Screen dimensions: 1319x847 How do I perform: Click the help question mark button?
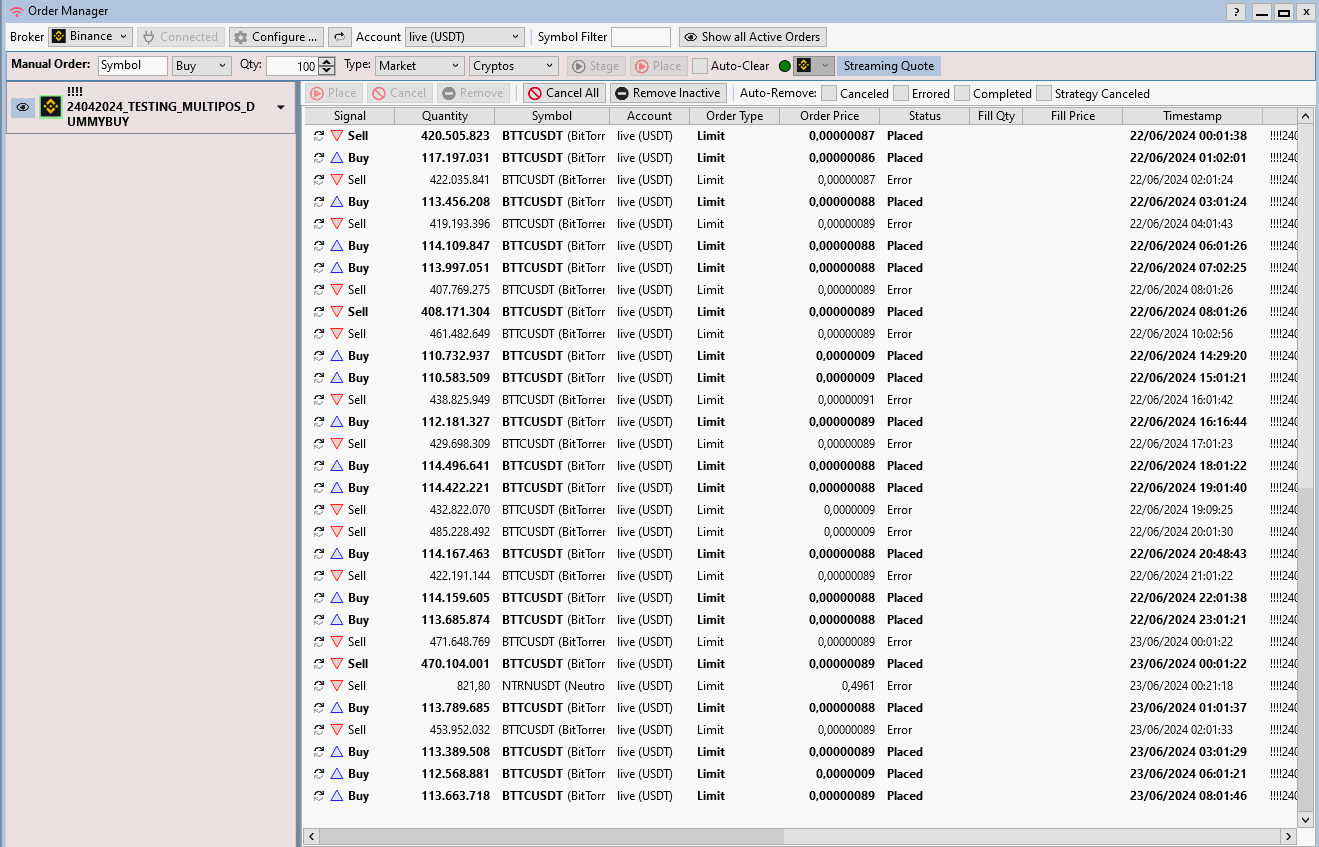tap(1236, 12)
